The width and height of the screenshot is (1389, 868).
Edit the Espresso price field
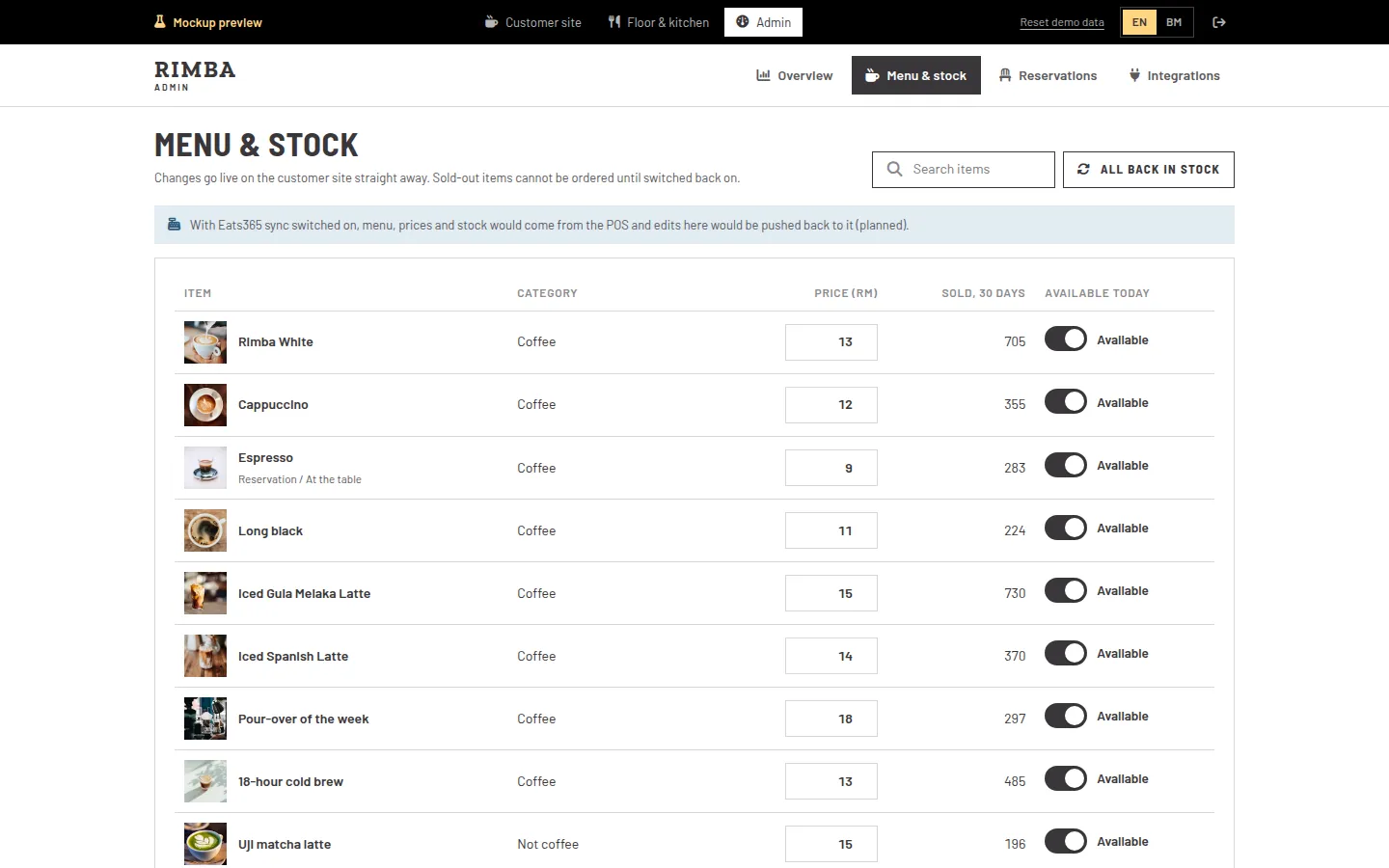[x=831, y=468]
